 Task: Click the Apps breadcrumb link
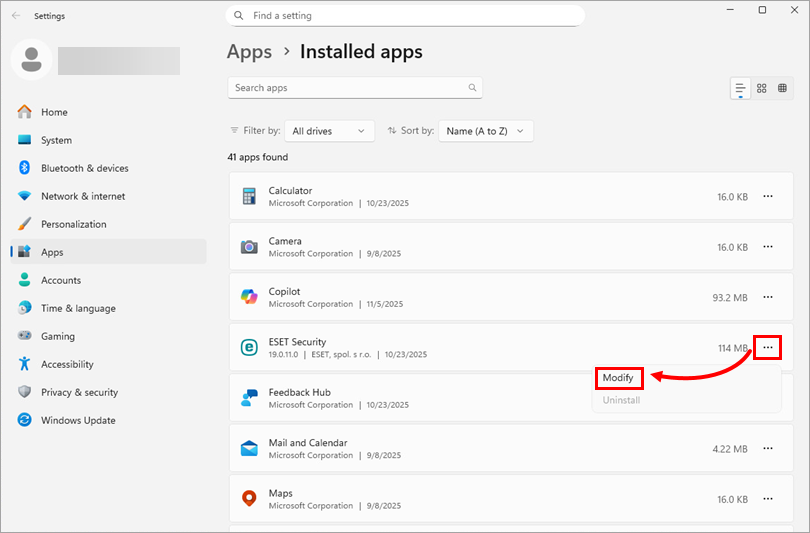249,52
